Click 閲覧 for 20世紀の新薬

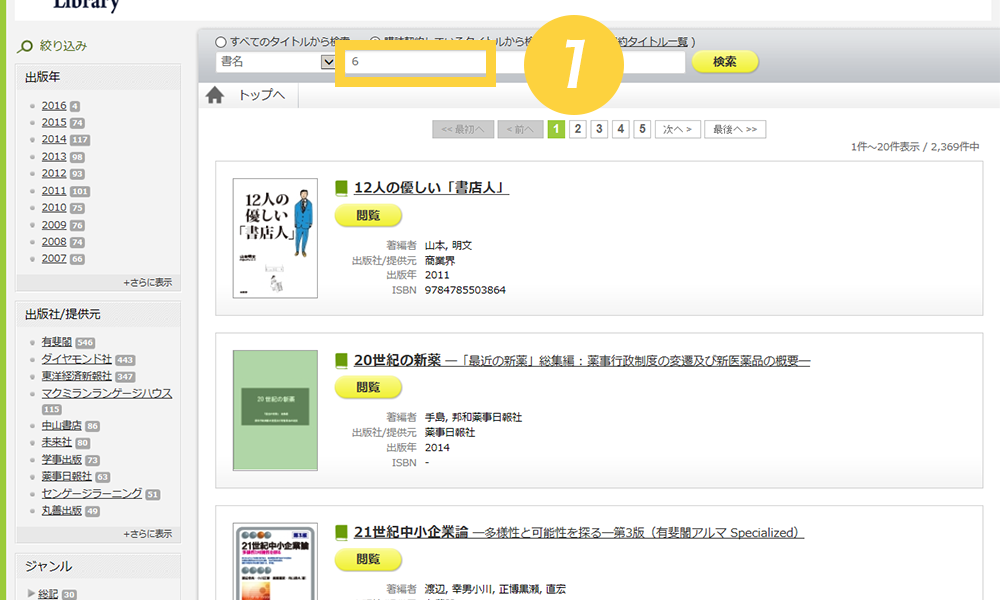[368, 387]
